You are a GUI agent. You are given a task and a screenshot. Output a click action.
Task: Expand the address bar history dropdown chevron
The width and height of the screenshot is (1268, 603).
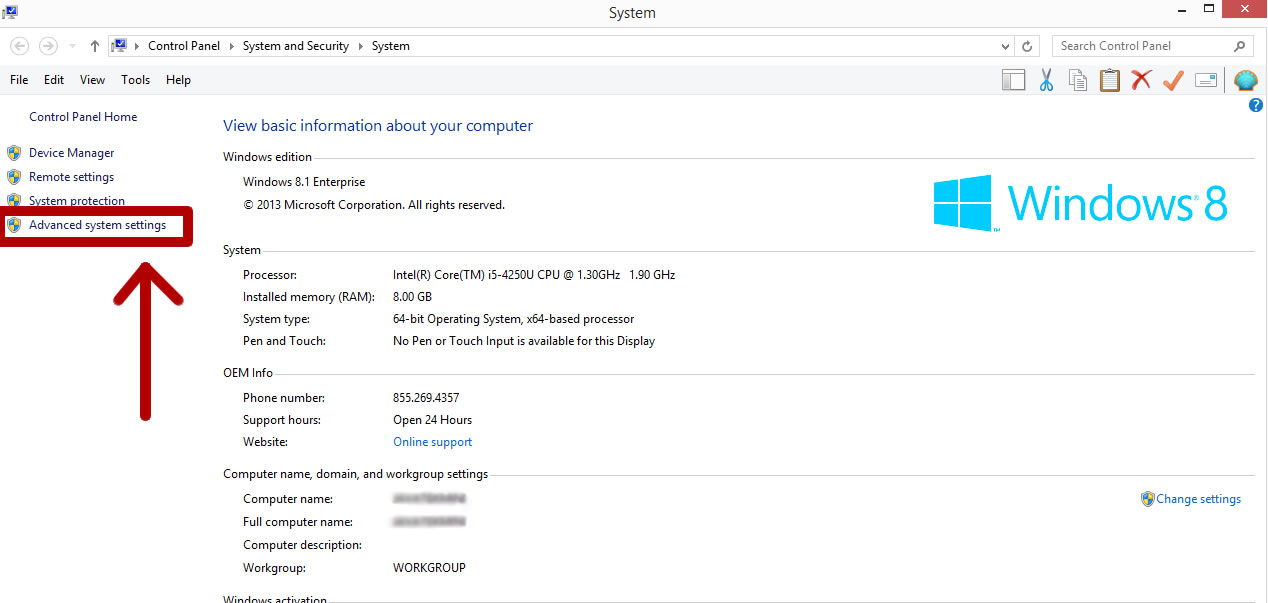coord(1005,46)
